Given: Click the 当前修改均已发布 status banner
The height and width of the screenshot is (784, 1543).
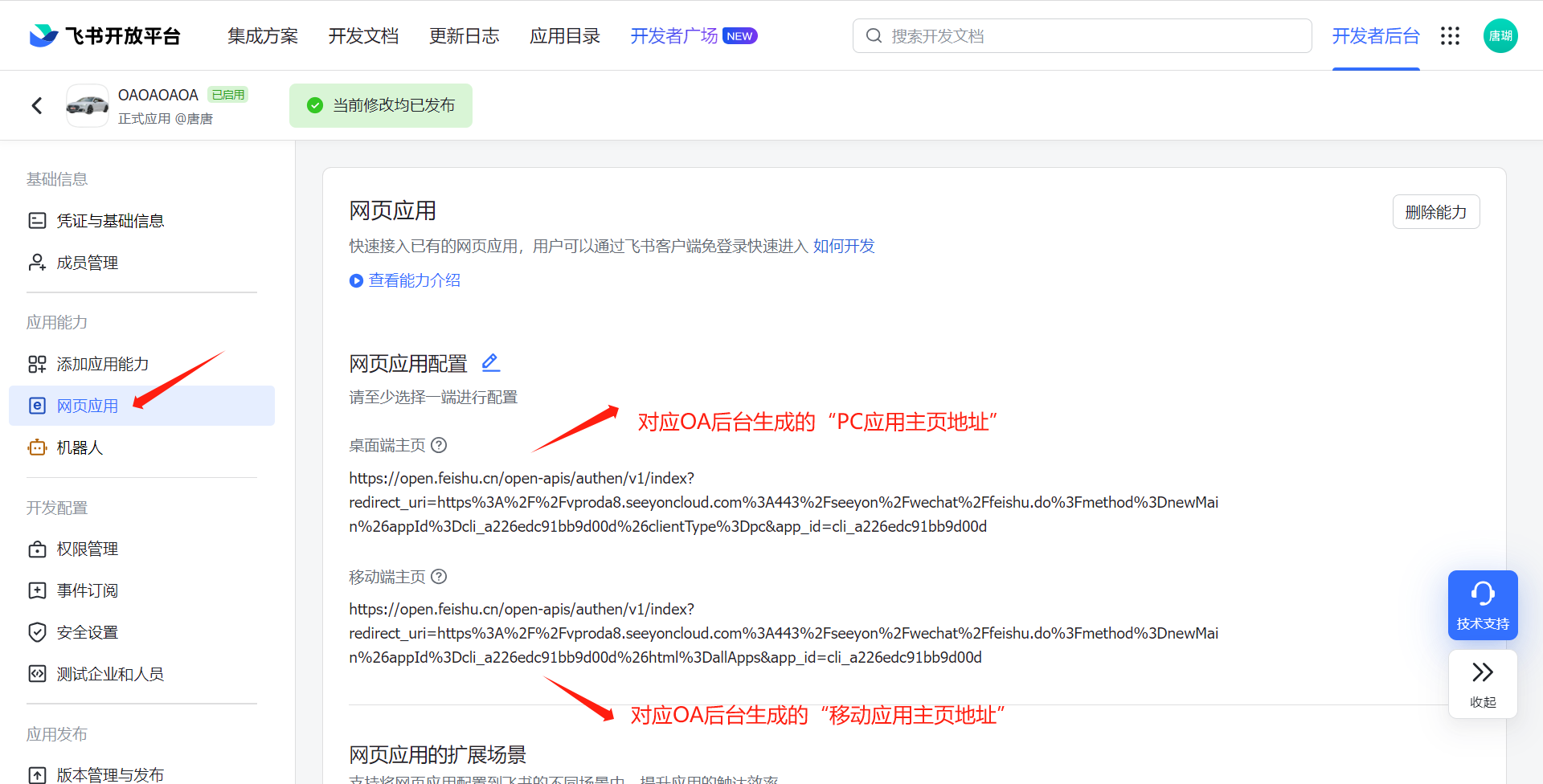Looking at the screenshot, I should click(x=381, y=105).
